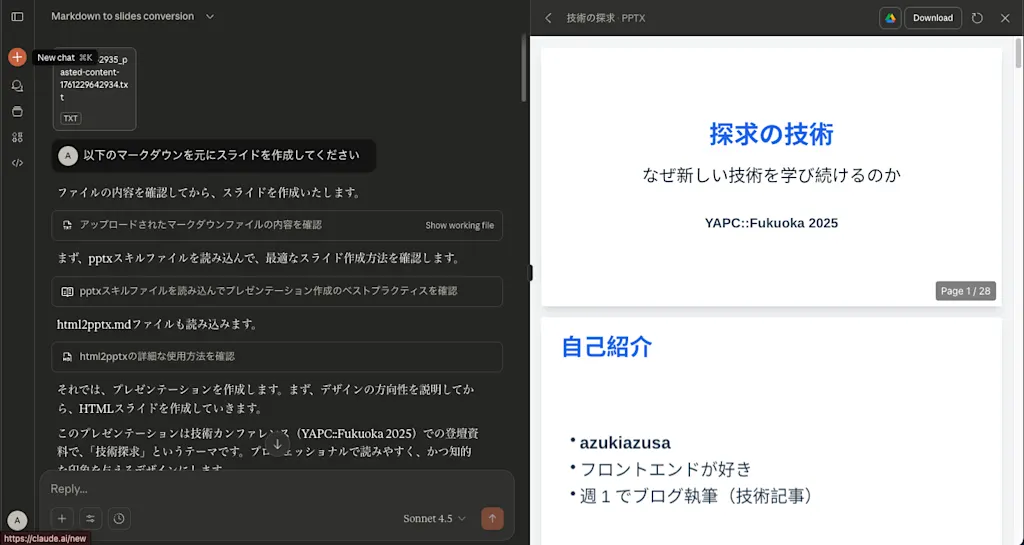Open the Artifacts sidebar icon
The image size is (1024, 545).
tap(18, 137)
